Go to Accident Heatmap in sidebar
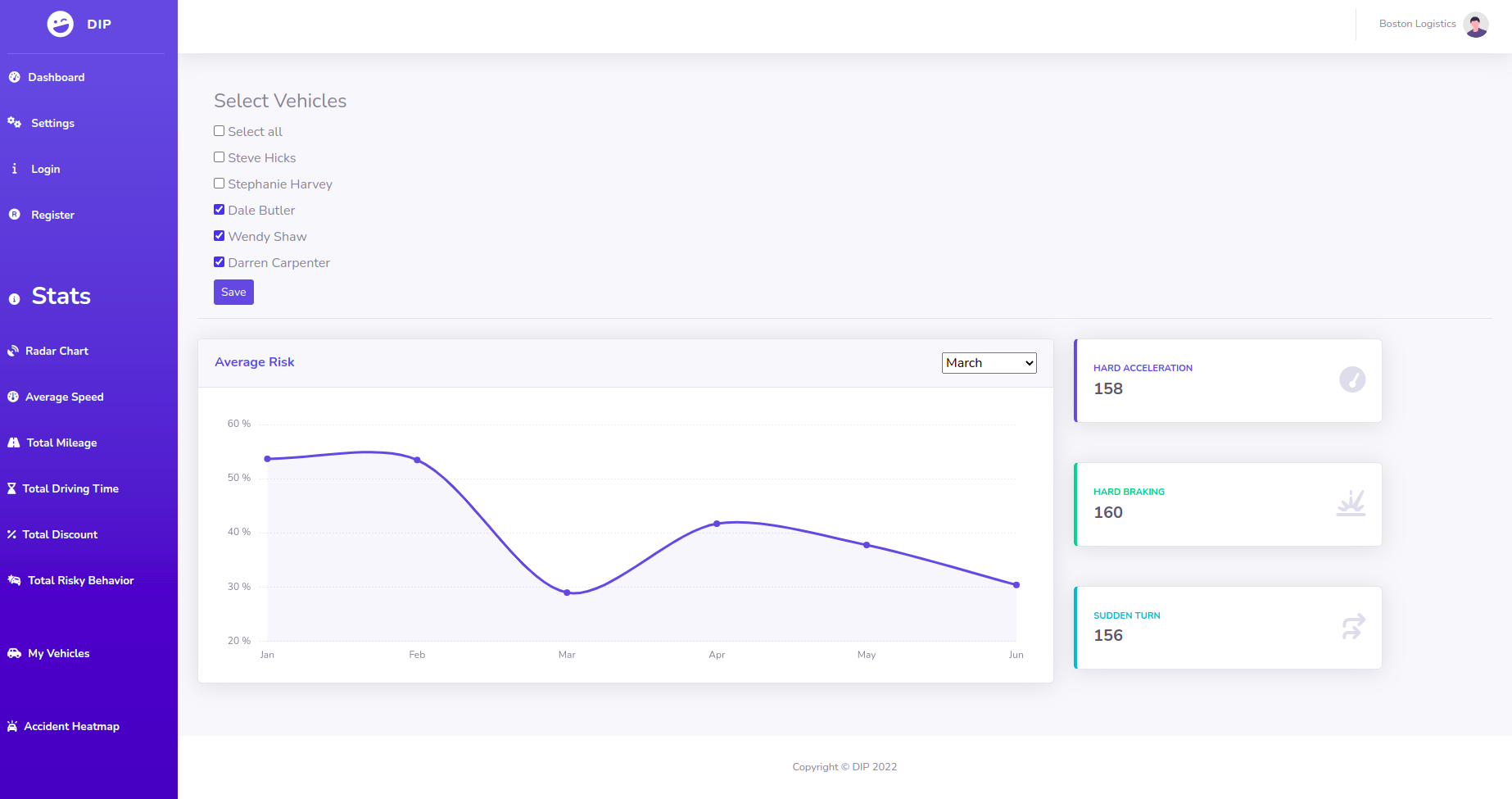 71,726
